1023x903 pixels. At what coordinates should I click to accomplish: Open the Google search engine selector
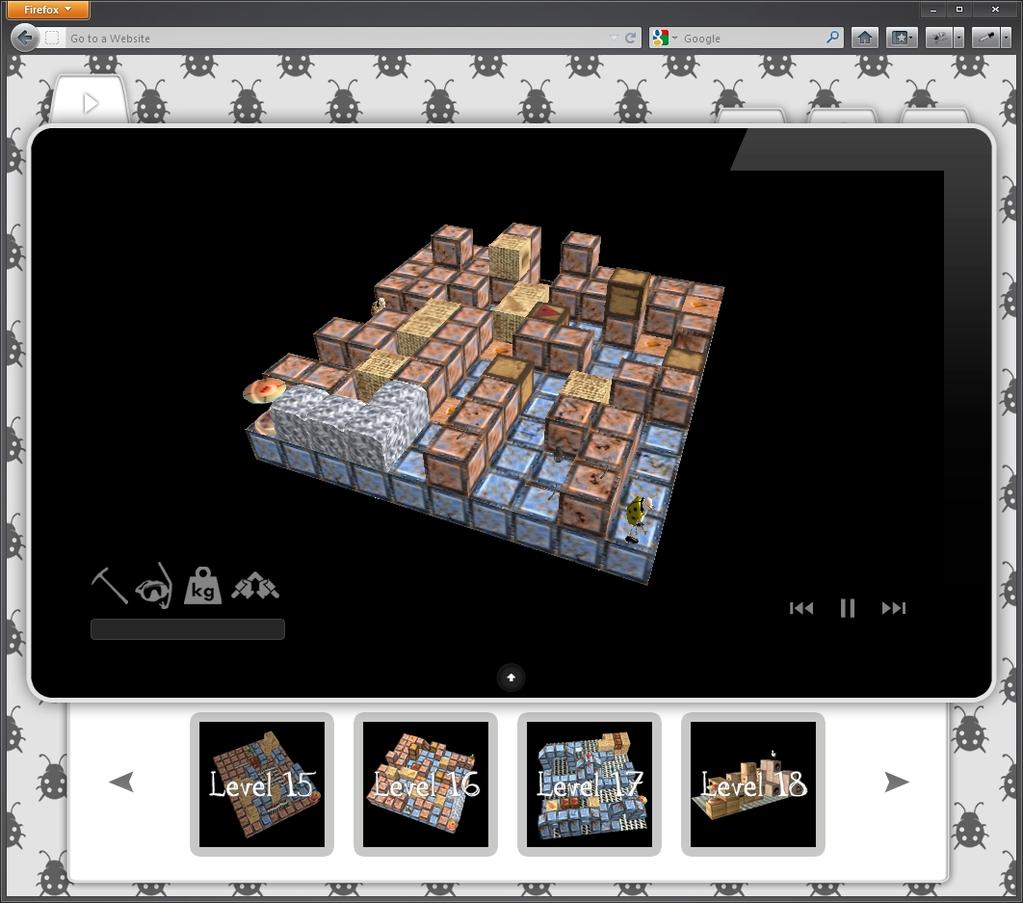pos(665,38)
